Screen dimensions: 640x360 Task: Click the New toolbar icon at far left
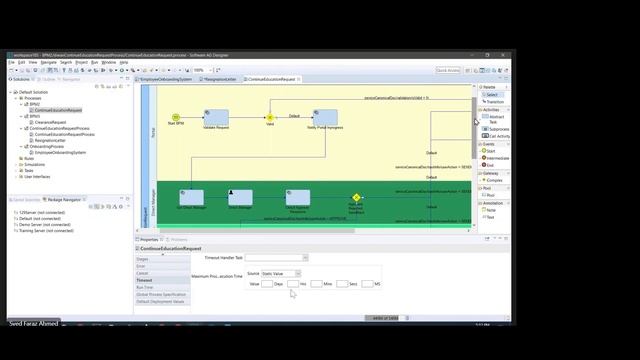(x=11, y=71)
